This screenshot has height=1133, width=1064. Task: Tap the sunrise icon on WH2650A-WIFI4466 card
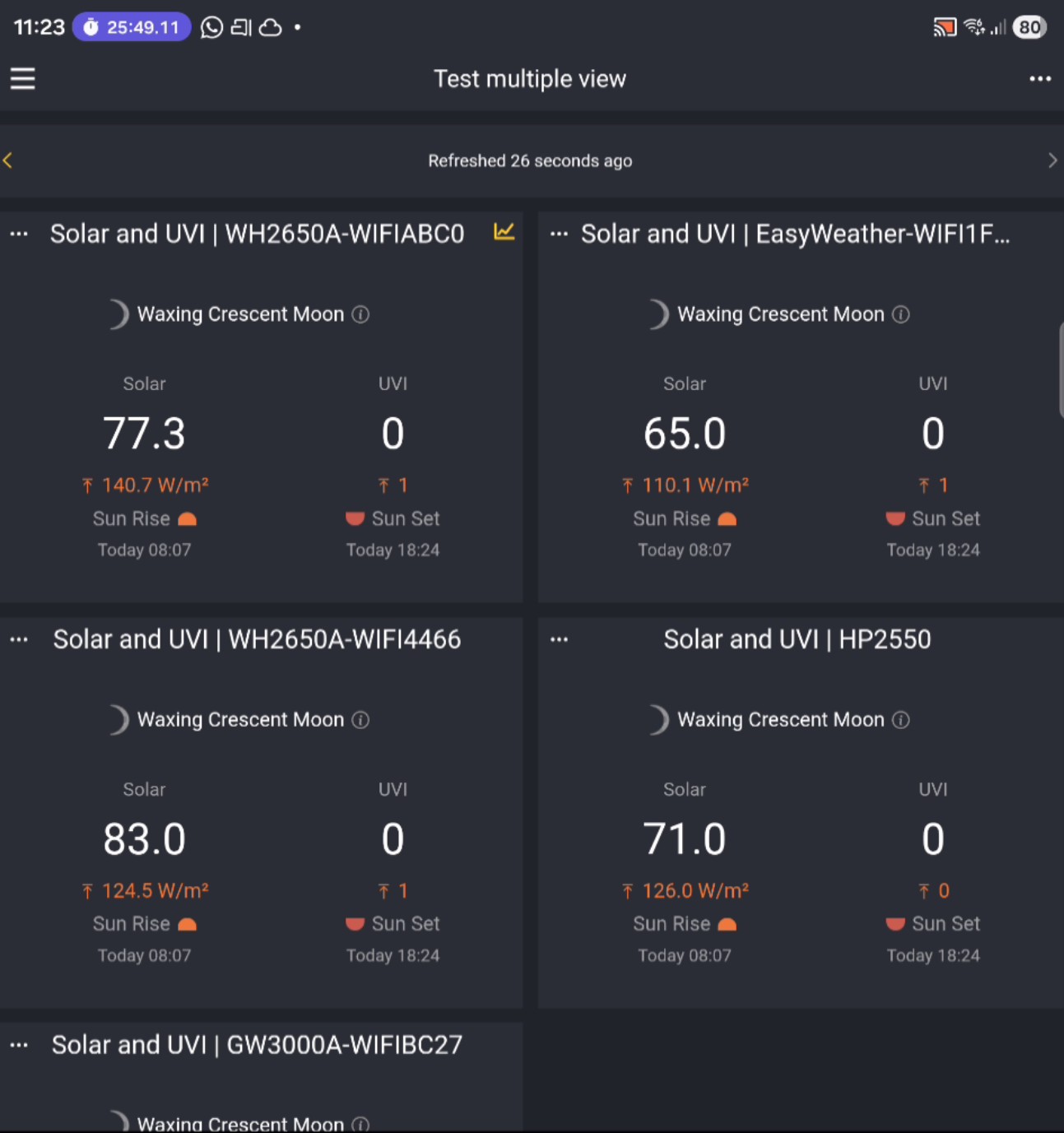[187, 923]
